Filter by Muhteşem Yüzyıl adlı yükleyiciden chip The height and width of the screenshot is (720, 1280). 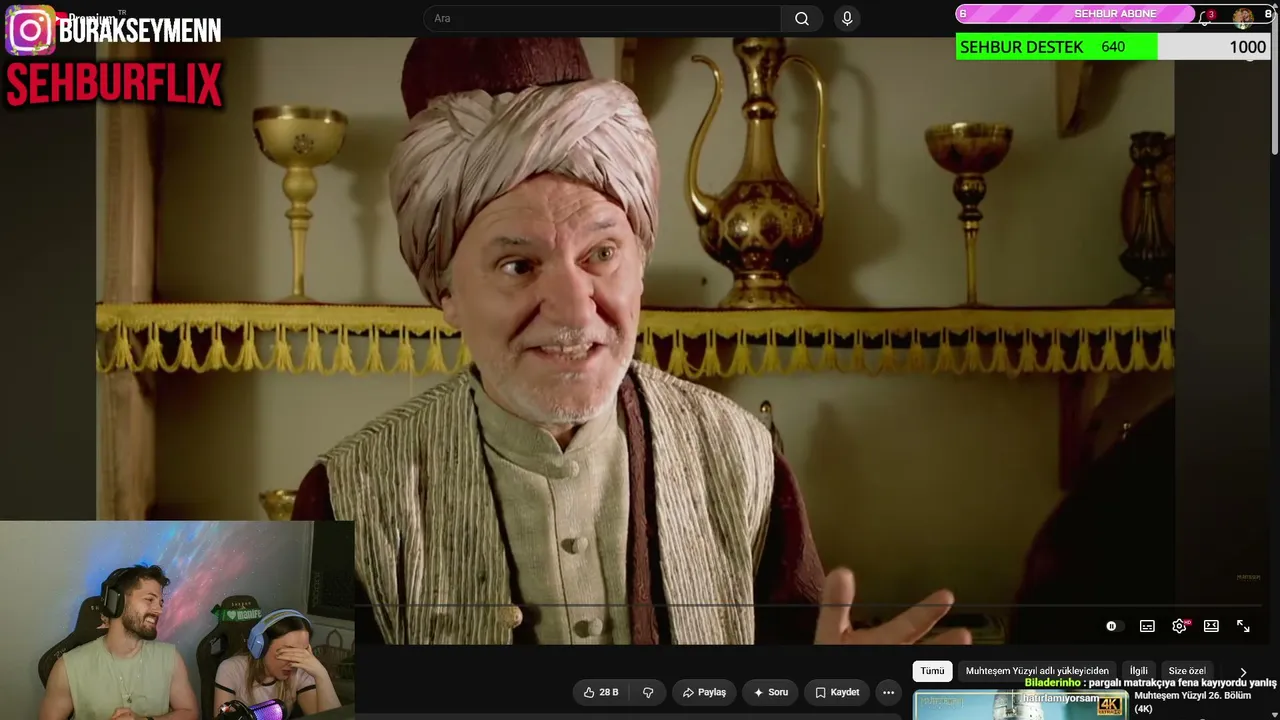(1037, 671)
